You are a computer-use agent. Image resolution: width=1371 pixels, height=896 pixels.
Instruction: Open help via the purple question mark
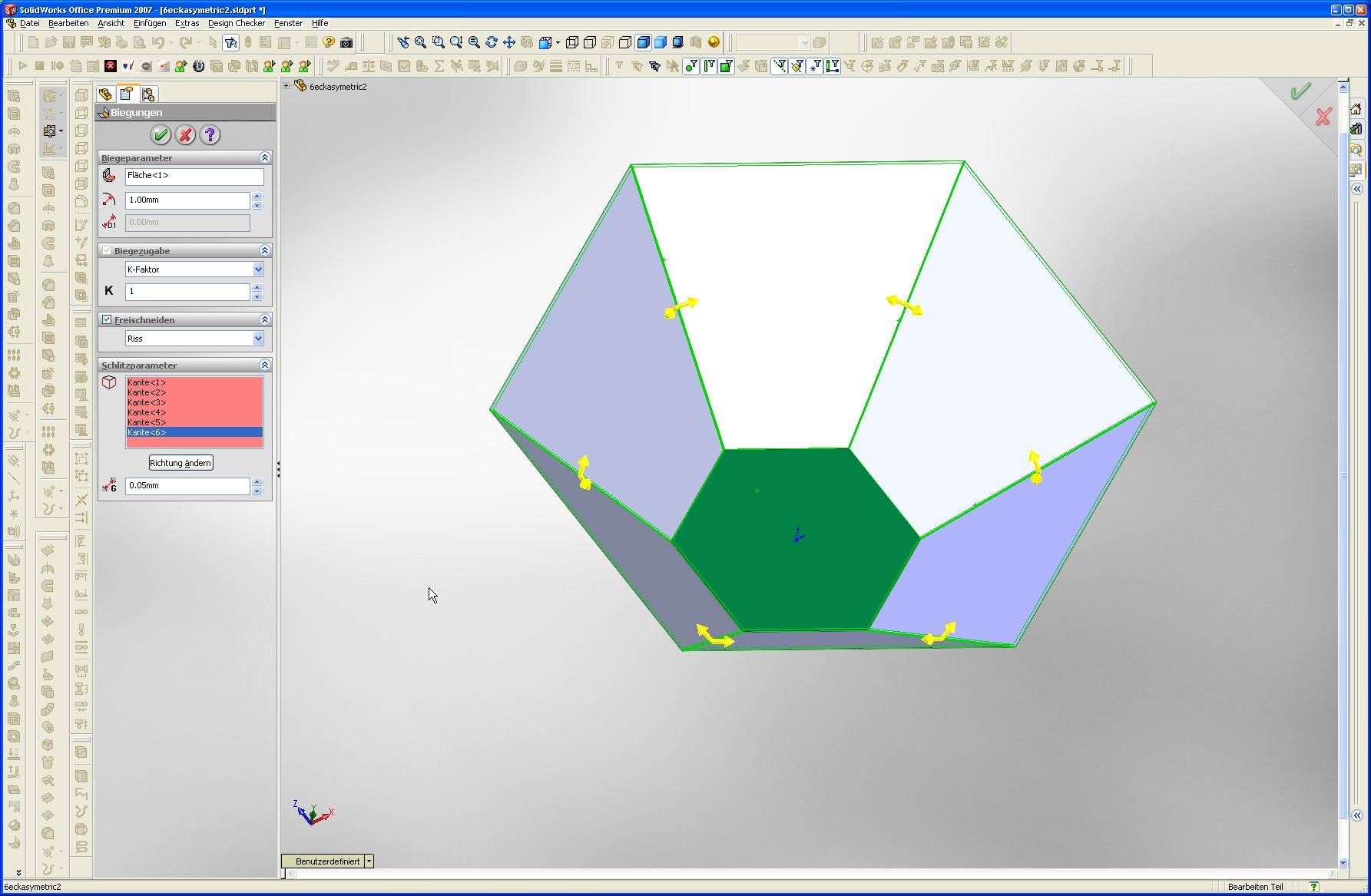pos(210,135)
